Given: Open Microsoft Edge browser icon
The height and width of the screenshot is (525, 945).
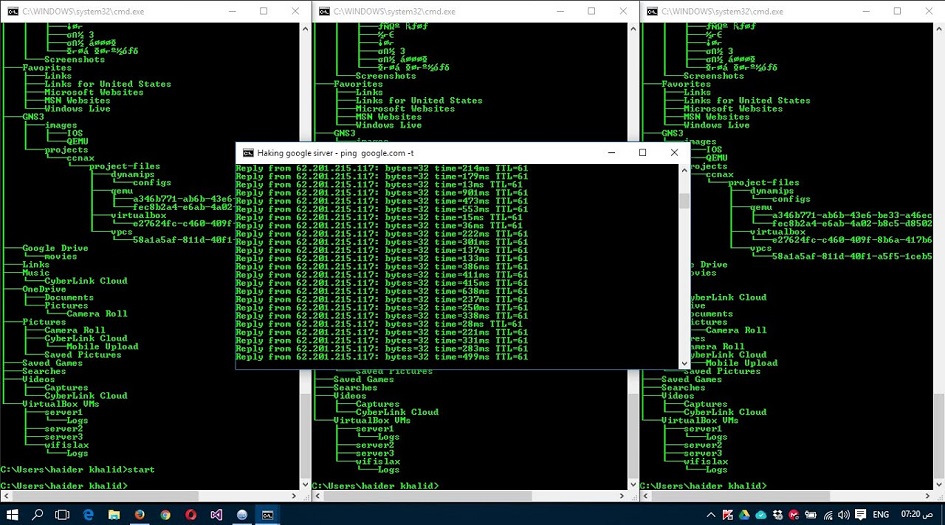Looking at the screenshot, I should (88, 514).
